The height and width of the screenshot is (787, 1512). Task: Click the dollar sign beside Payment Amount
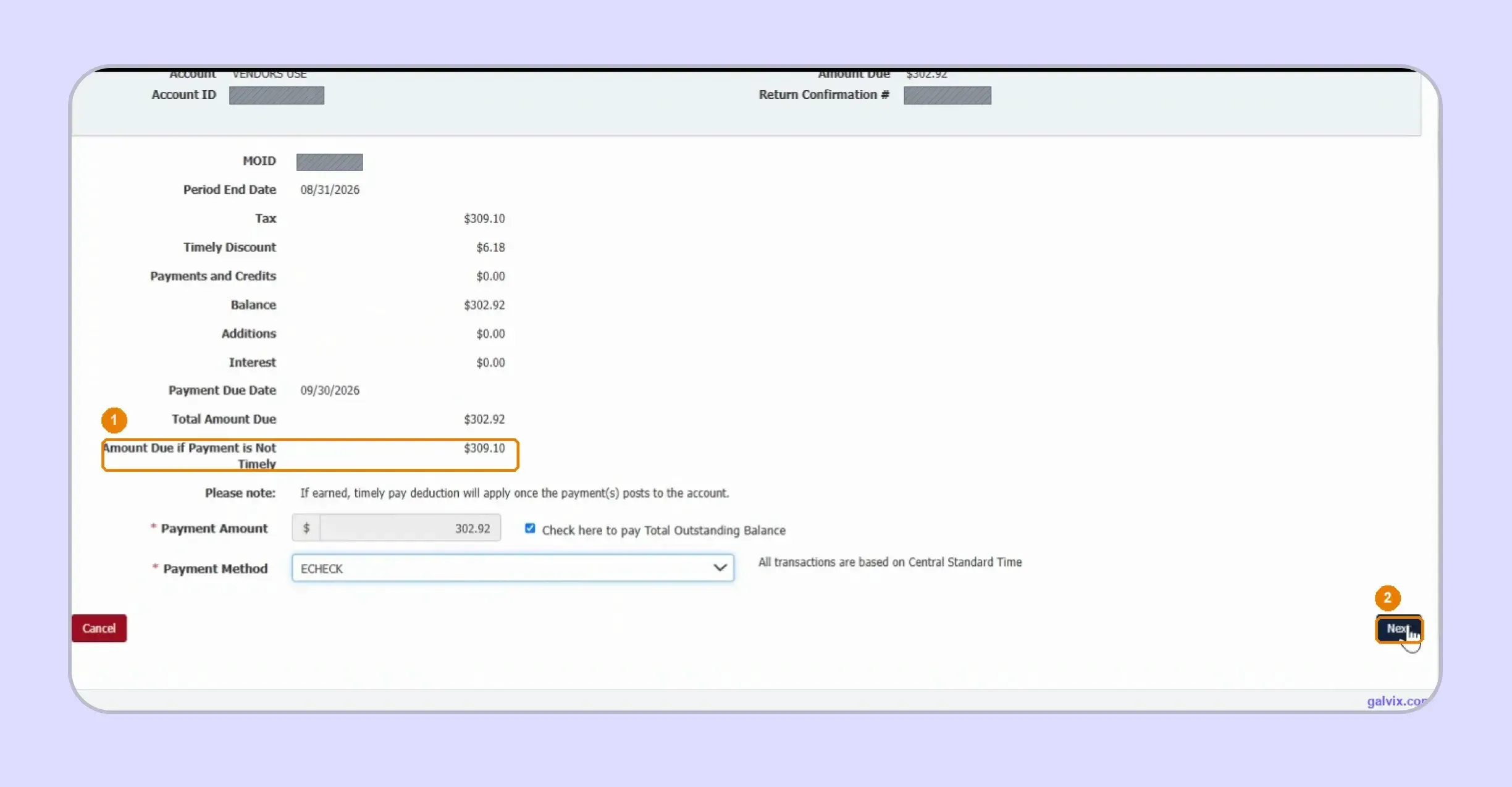point(306,528)
